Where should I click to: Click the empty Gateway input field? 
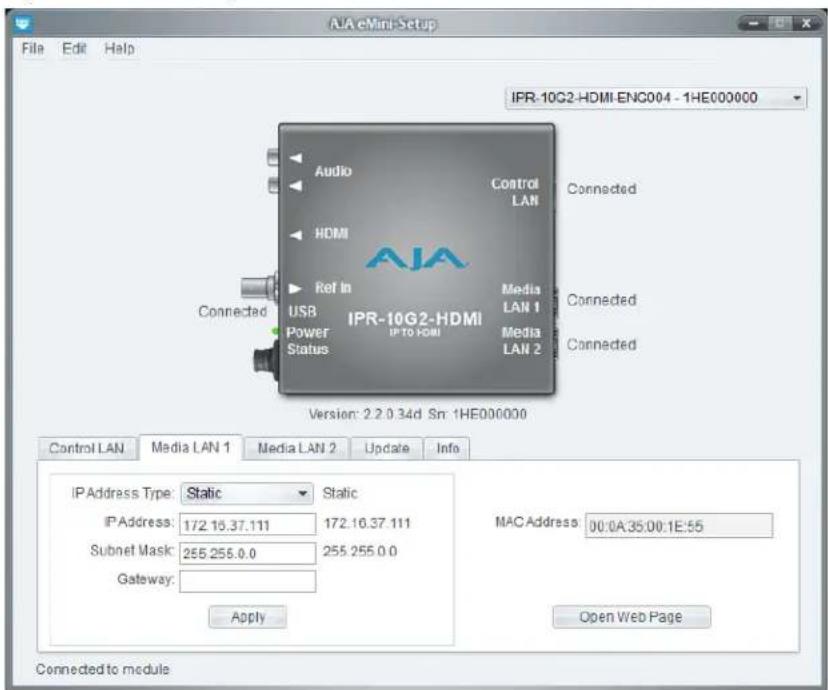tap(248, 581)
